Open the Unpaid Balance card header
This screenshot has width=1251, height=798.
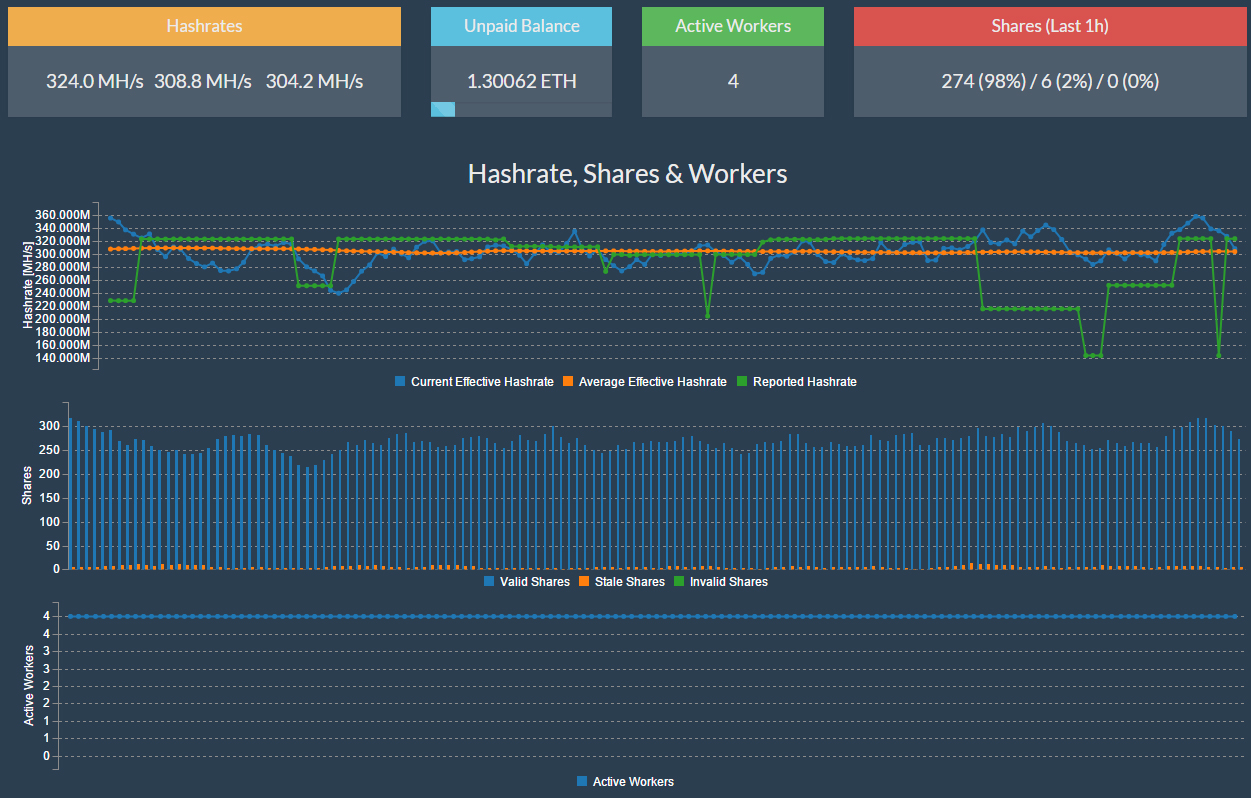pos(521,26)
